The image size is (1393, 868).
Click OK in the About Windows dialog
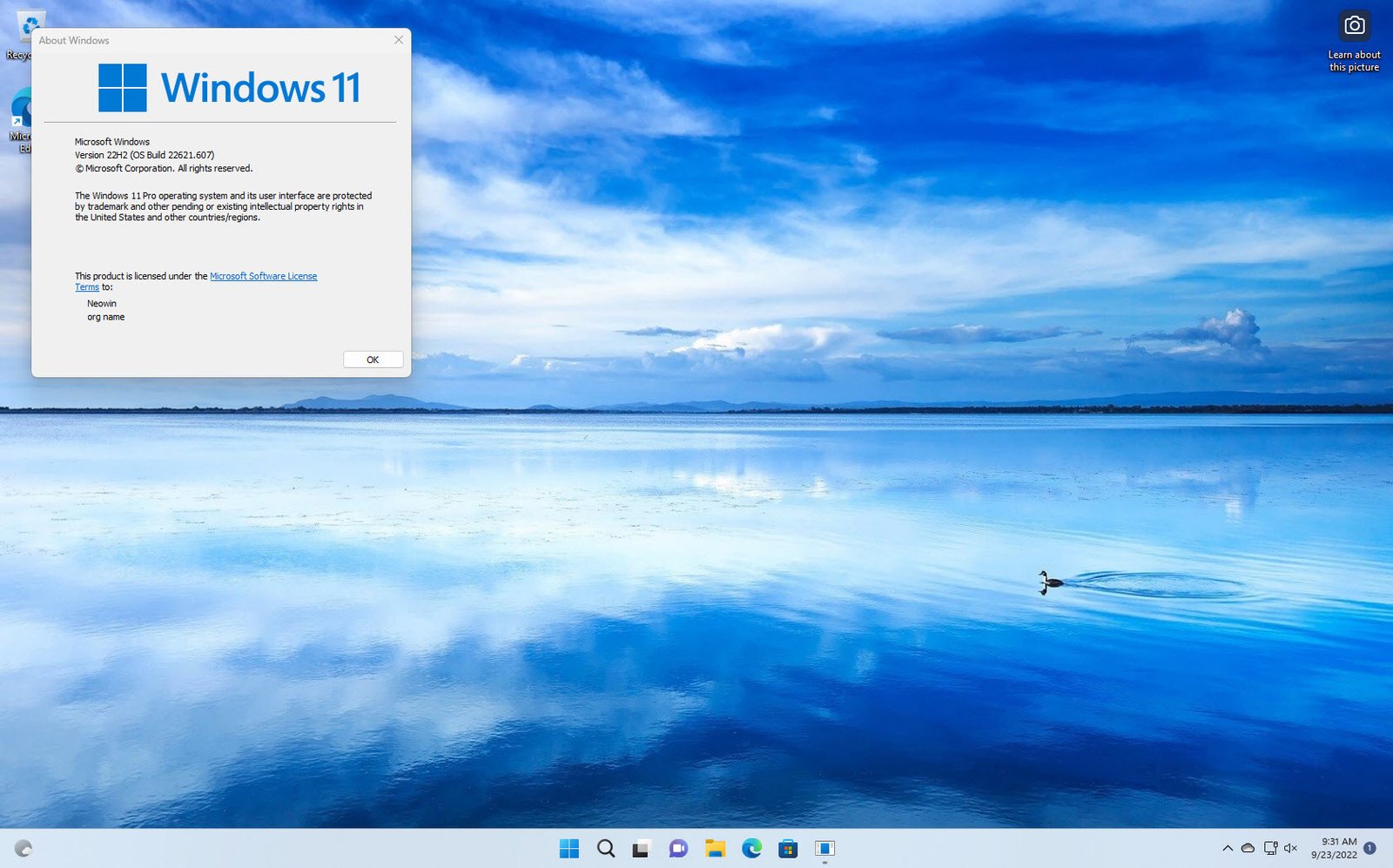click(x=373, y=359)
